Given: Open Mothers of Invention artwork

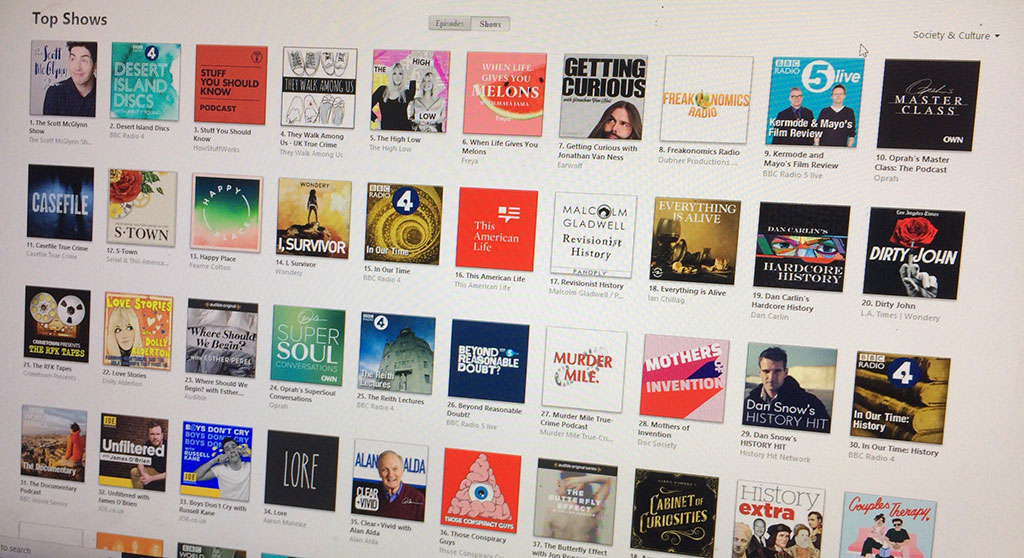Looking at the screenshot, I should coord(684,379).
